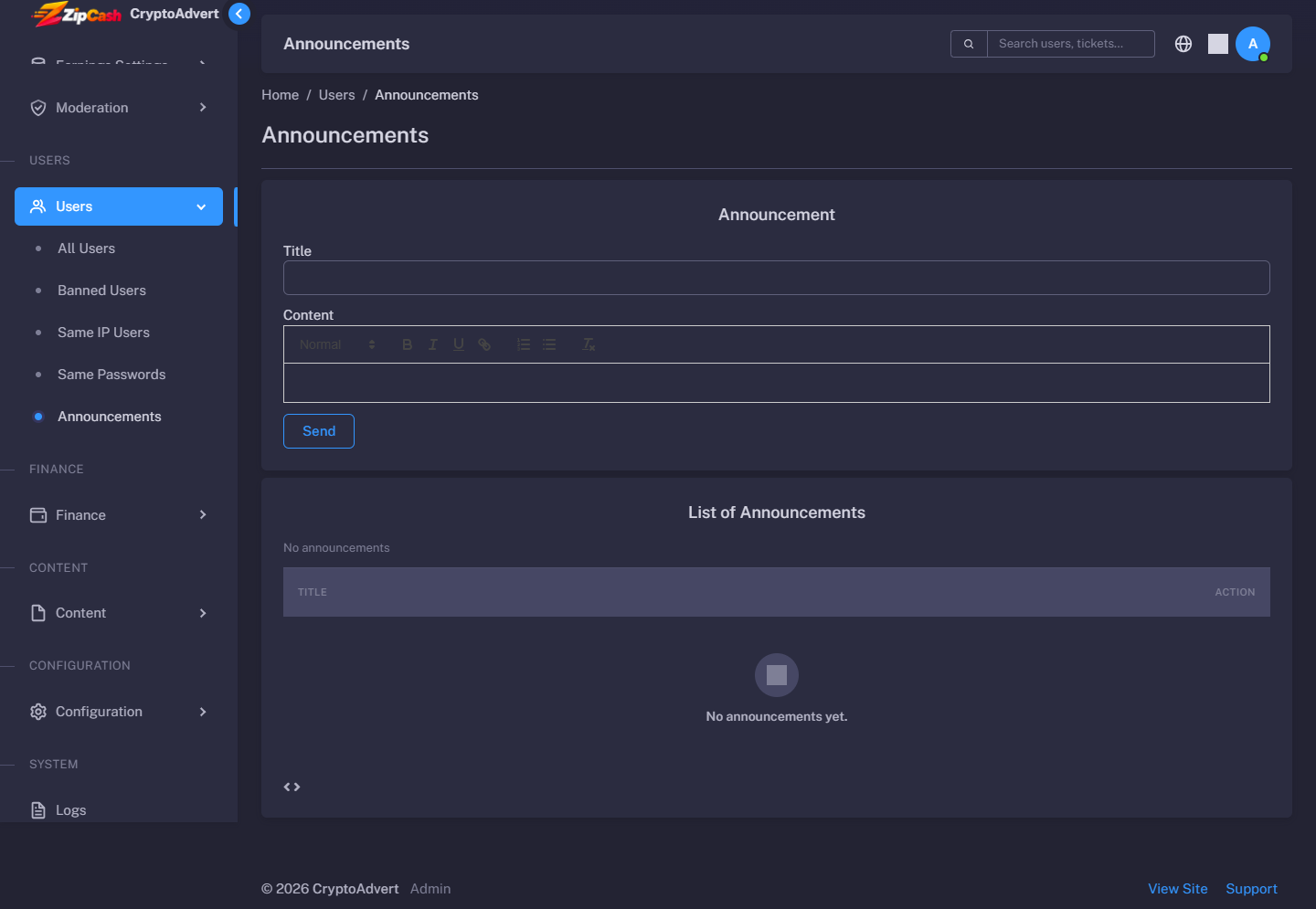The height and width of the screenshot is (909, 1316).
Task: Click into the Content editor text area
Action: [x=777, y=383]
